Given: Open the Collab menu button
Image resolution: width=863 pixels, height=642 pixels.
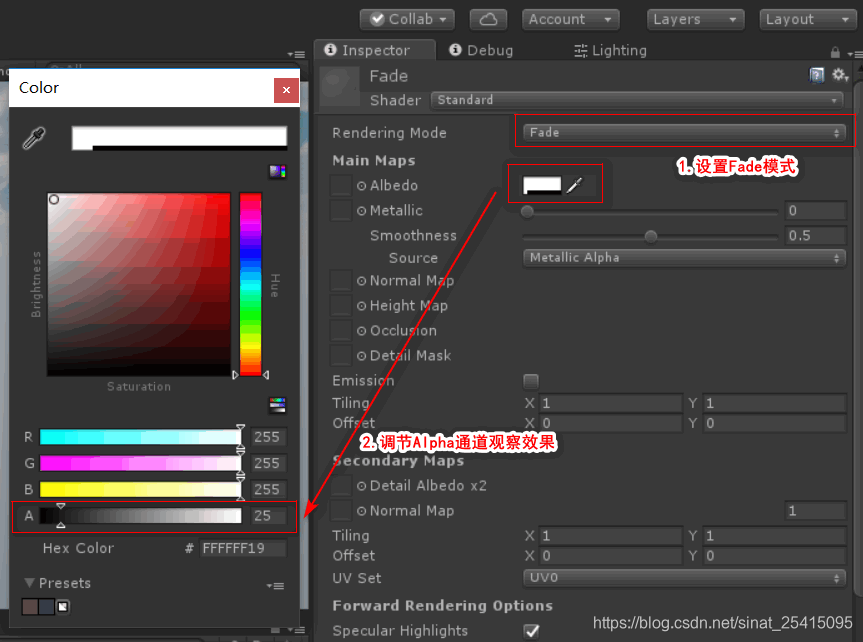Looking at the screenshot, I should [x=407, y=19].
